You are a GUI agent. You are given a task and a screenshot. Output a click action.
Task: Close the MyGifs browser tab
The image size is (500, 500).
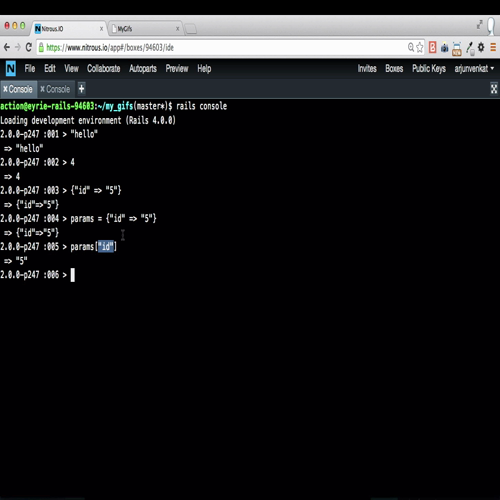177,29
